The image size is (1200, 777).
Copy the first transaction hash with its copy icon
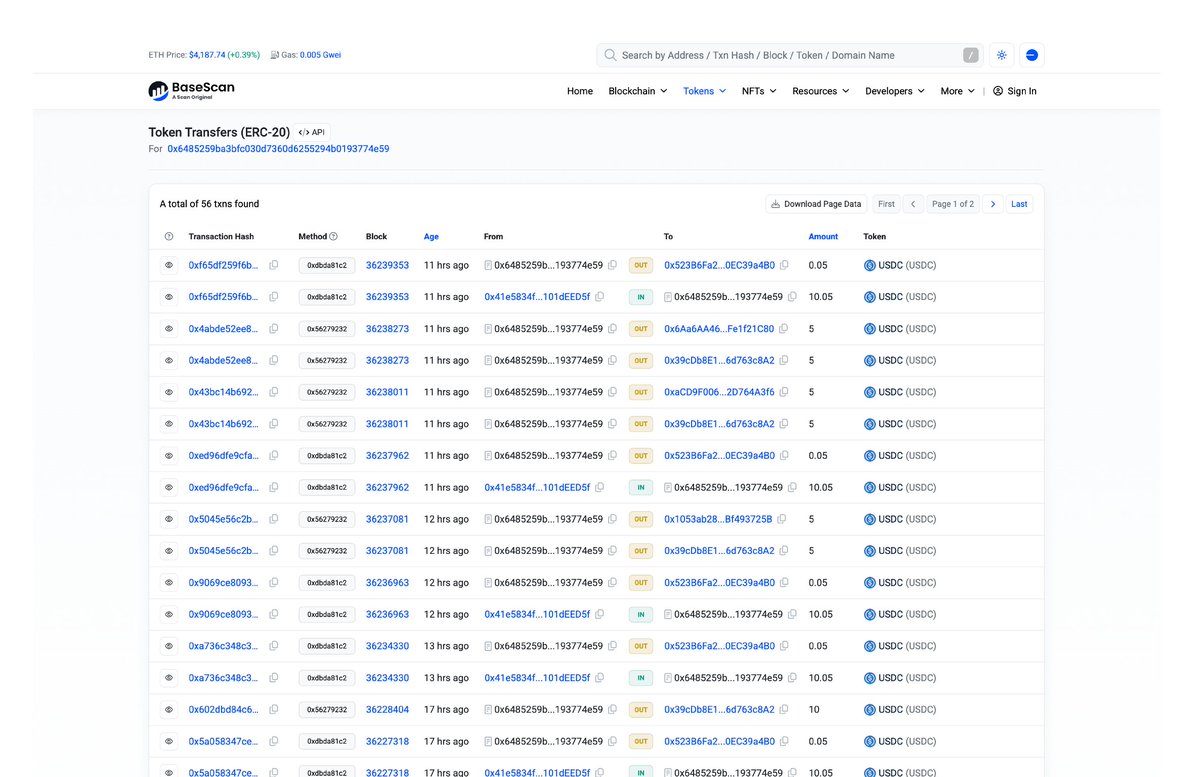pos(274,264)
